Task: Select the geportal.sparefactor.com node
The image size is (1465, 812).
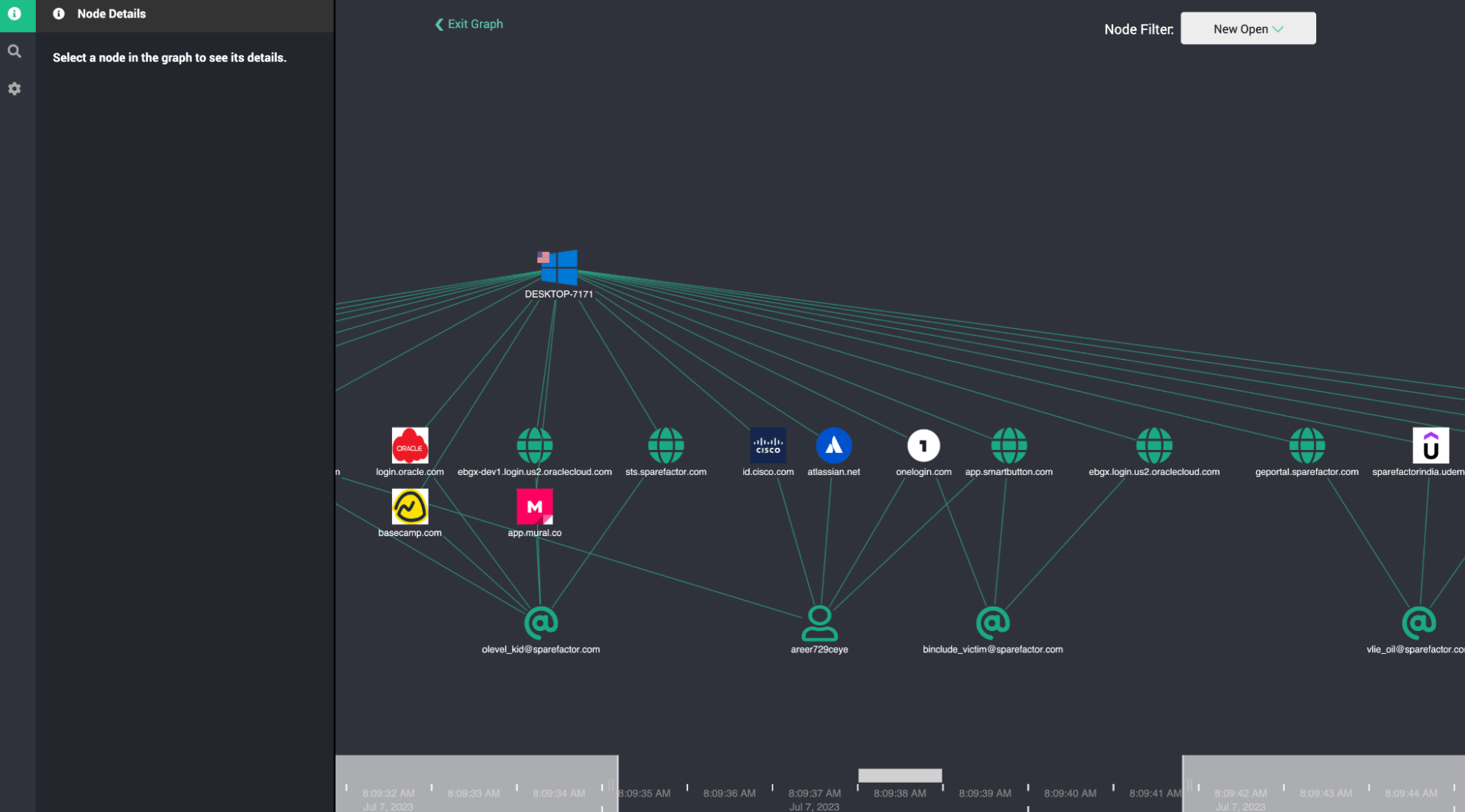Action: (1307, 445)
